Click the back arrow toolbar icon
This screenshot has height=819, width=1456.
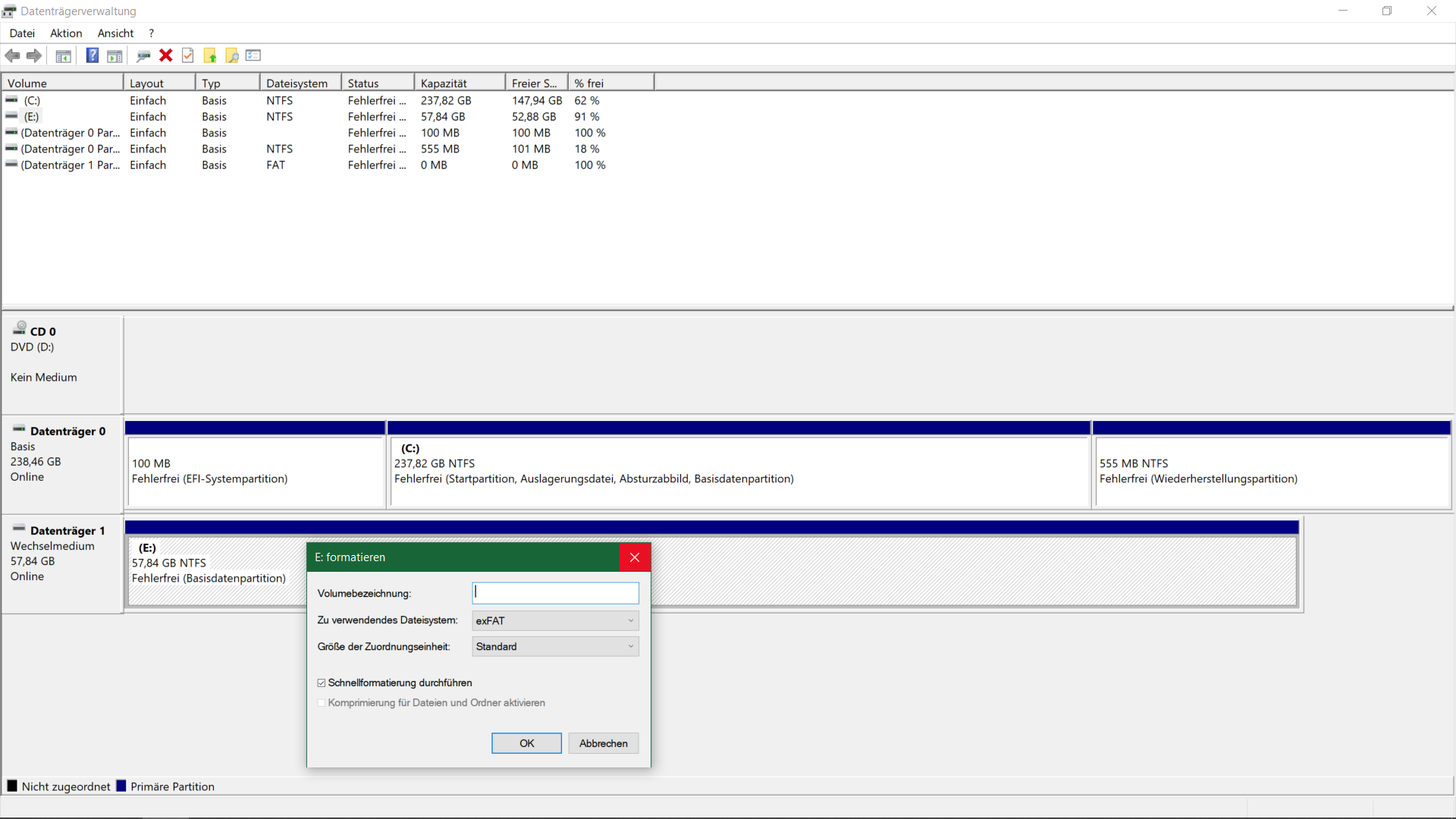tap(12, 55)
